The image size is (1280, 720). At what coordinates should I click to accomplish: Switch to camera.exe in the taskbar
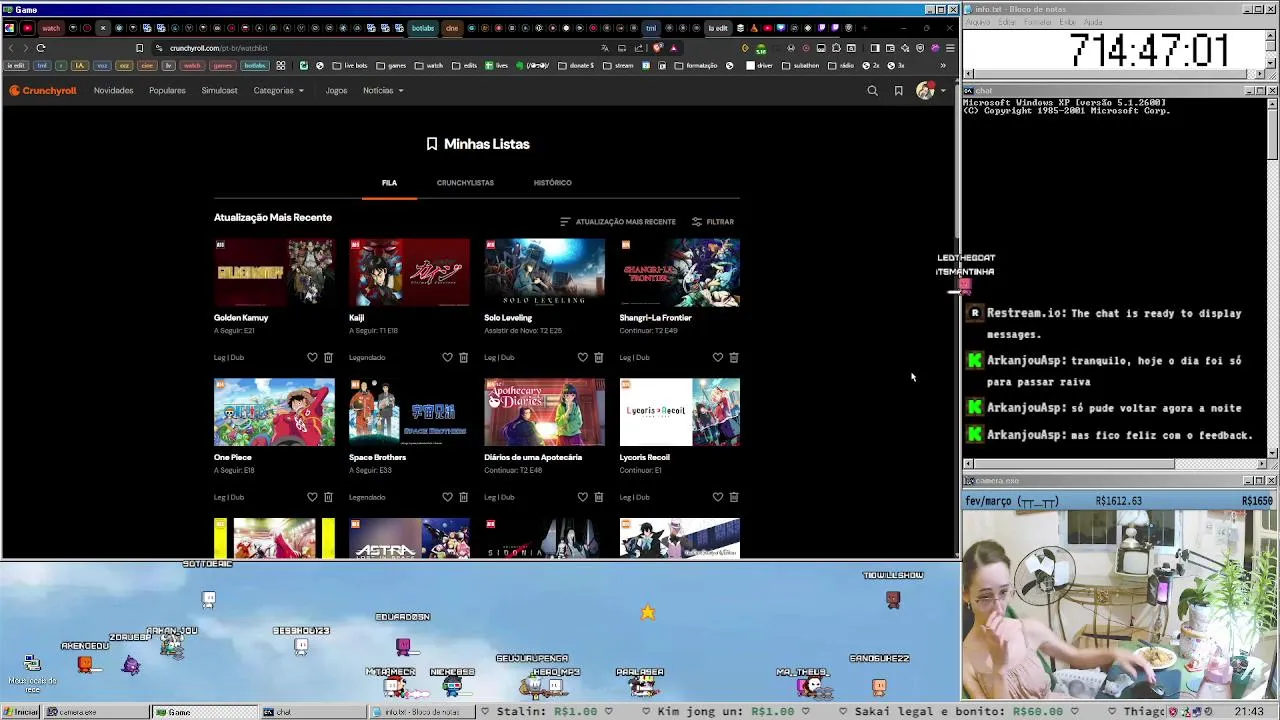96,712
